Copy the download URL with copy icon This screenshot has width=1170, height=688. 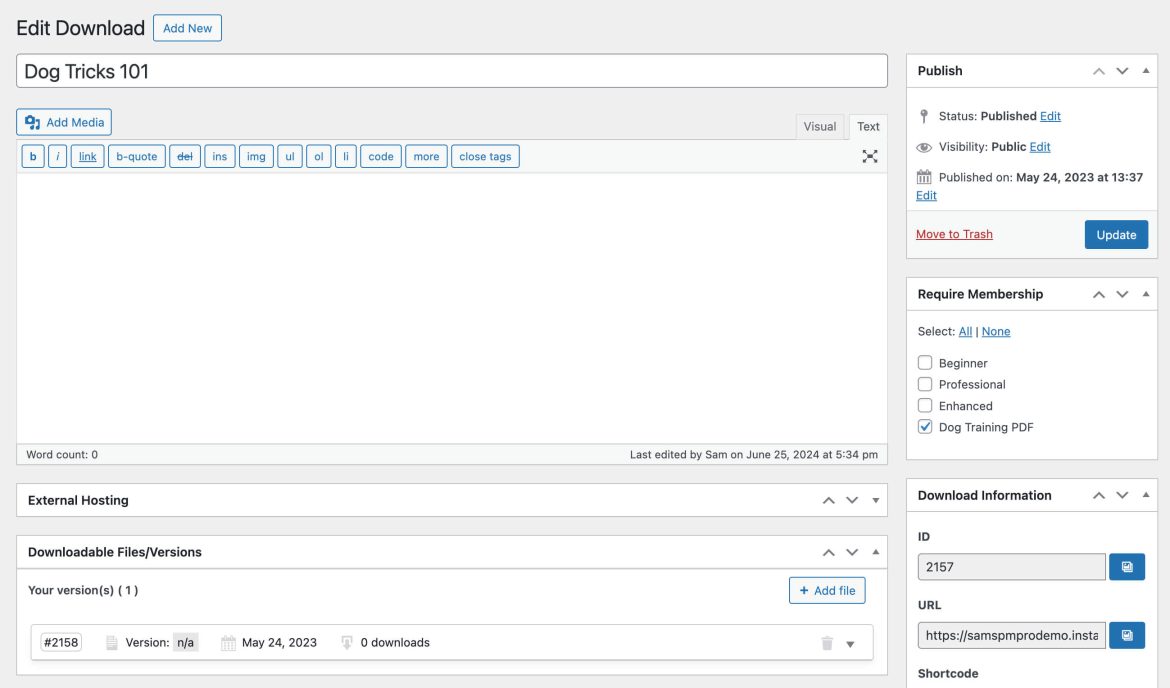coord(1127,635)
